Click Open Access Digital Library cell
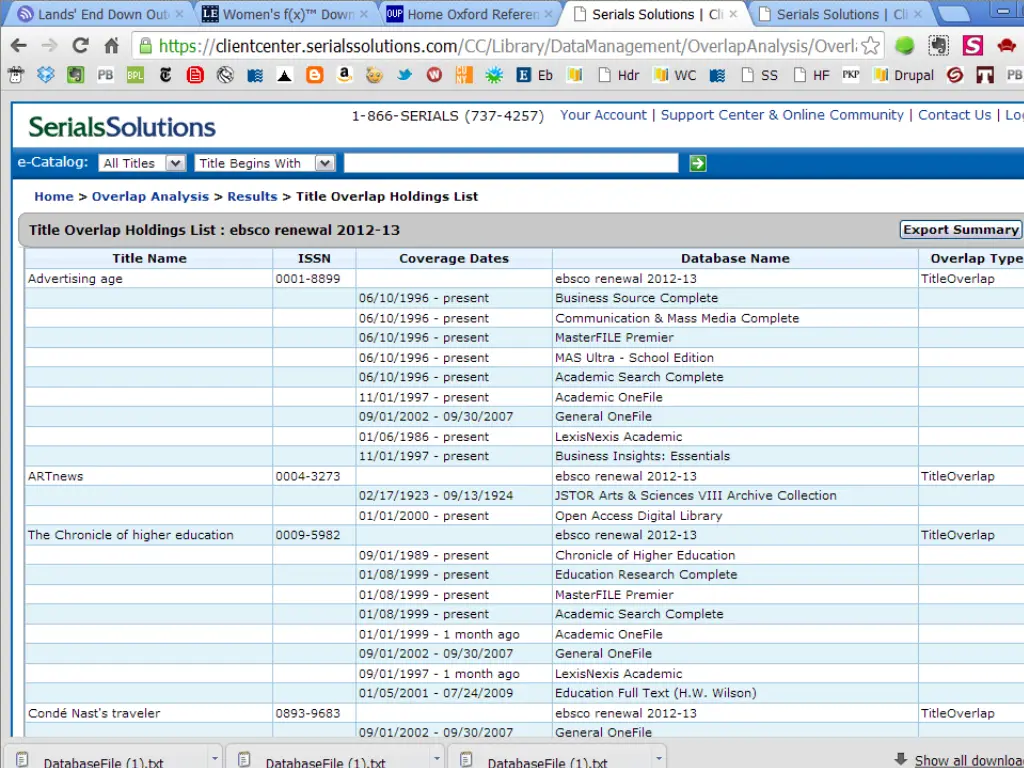 (735, 516)
